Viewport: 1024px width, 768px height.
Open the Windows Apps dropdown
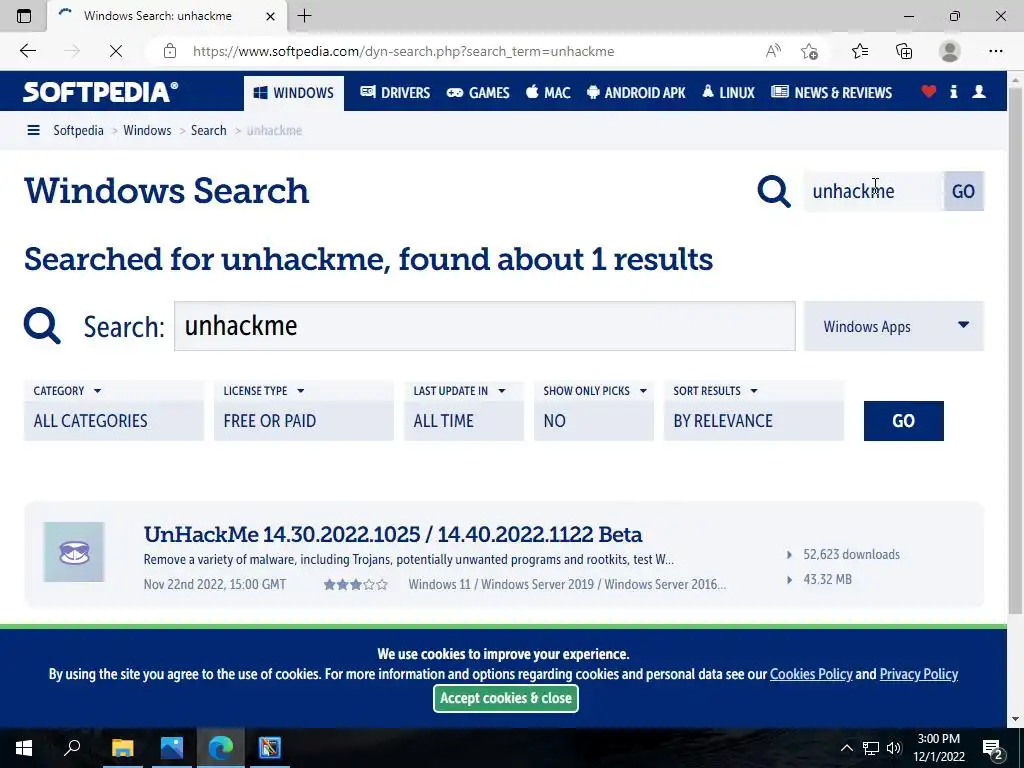[x=893, y=326]
